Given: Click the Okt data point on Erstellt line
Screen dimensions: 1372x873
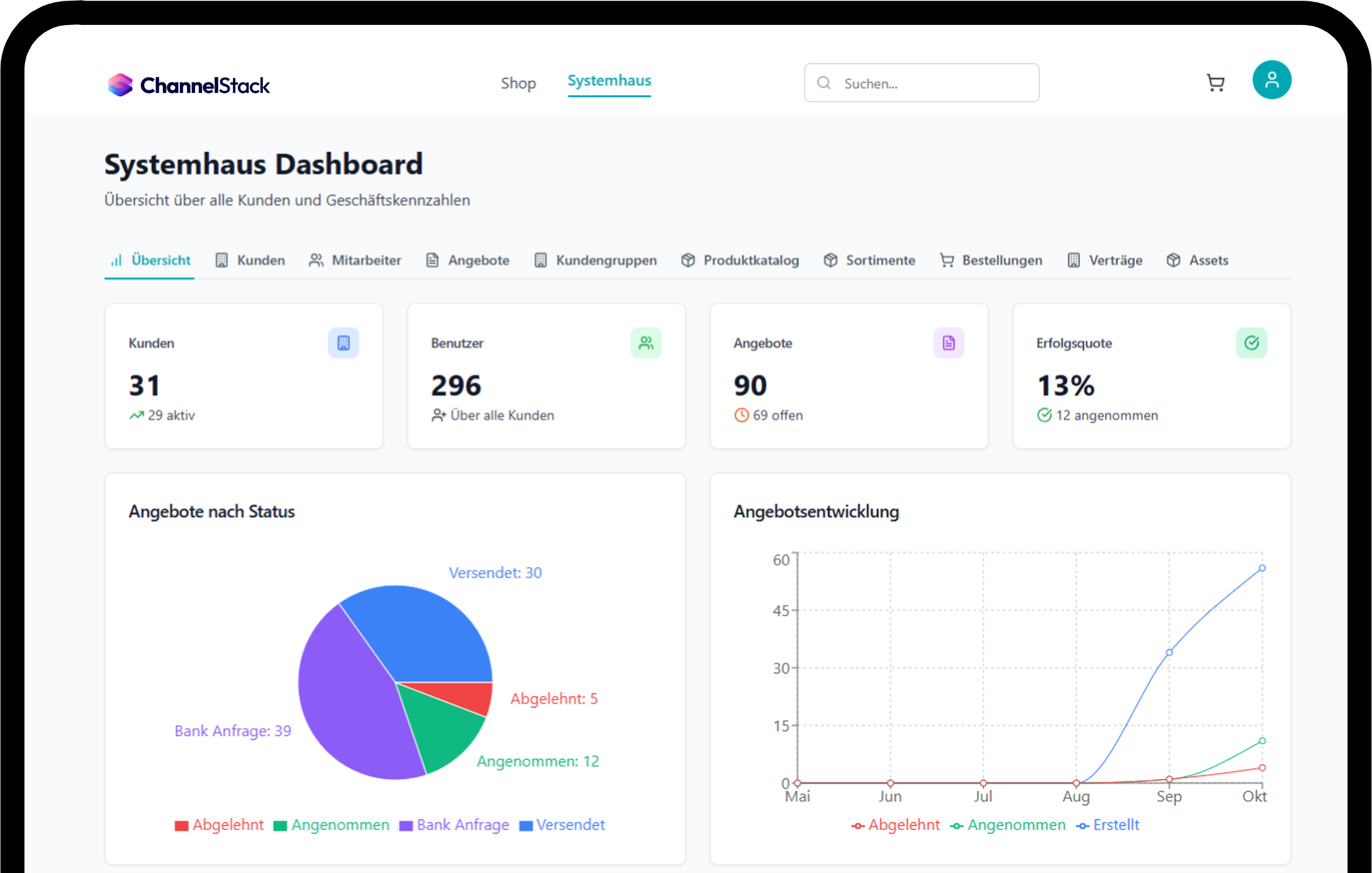Looking at the screenshot, I should (1262, 569).
